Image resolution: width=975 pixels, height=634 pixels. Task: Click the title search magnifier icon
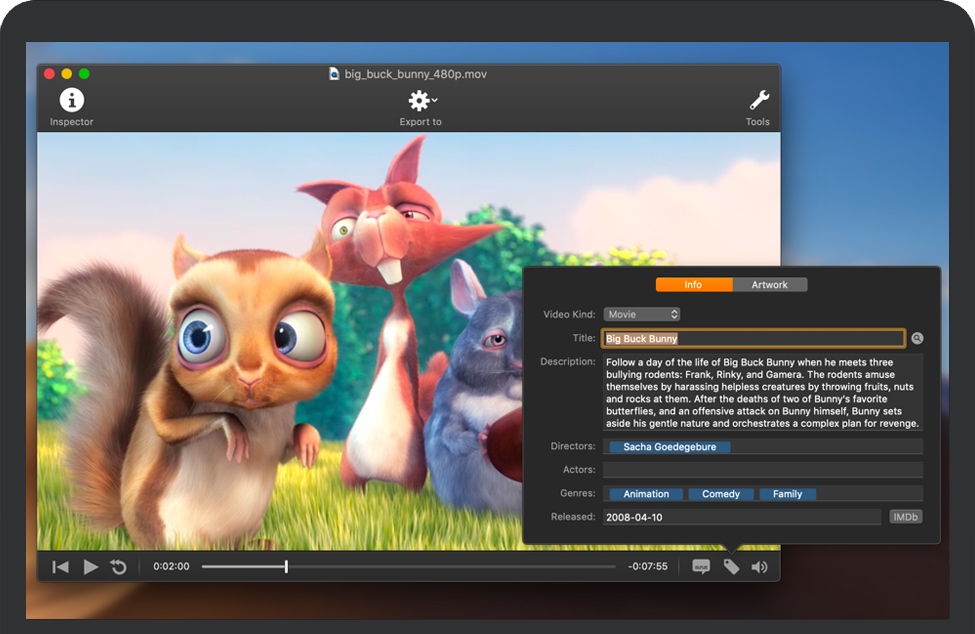click(x=917, y=339)
